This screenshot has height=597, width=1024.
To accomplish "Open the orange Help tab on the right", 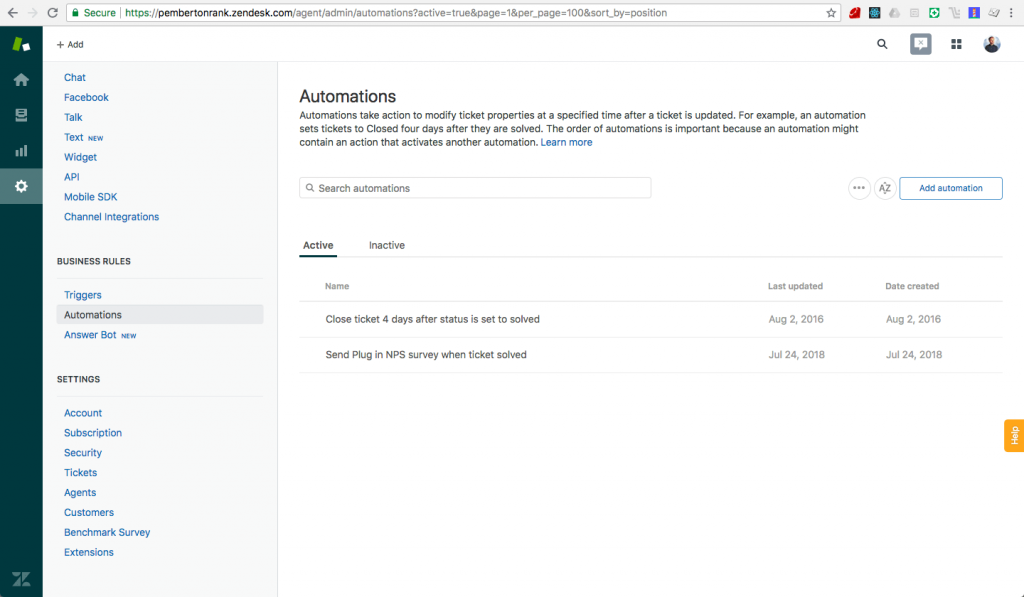I will pyautogui.click(x=1013, y=436).
